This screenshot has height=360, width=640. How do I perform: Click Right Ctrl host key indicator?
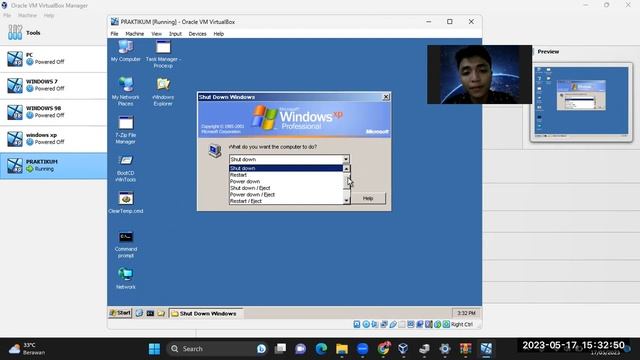pos(462,324)
